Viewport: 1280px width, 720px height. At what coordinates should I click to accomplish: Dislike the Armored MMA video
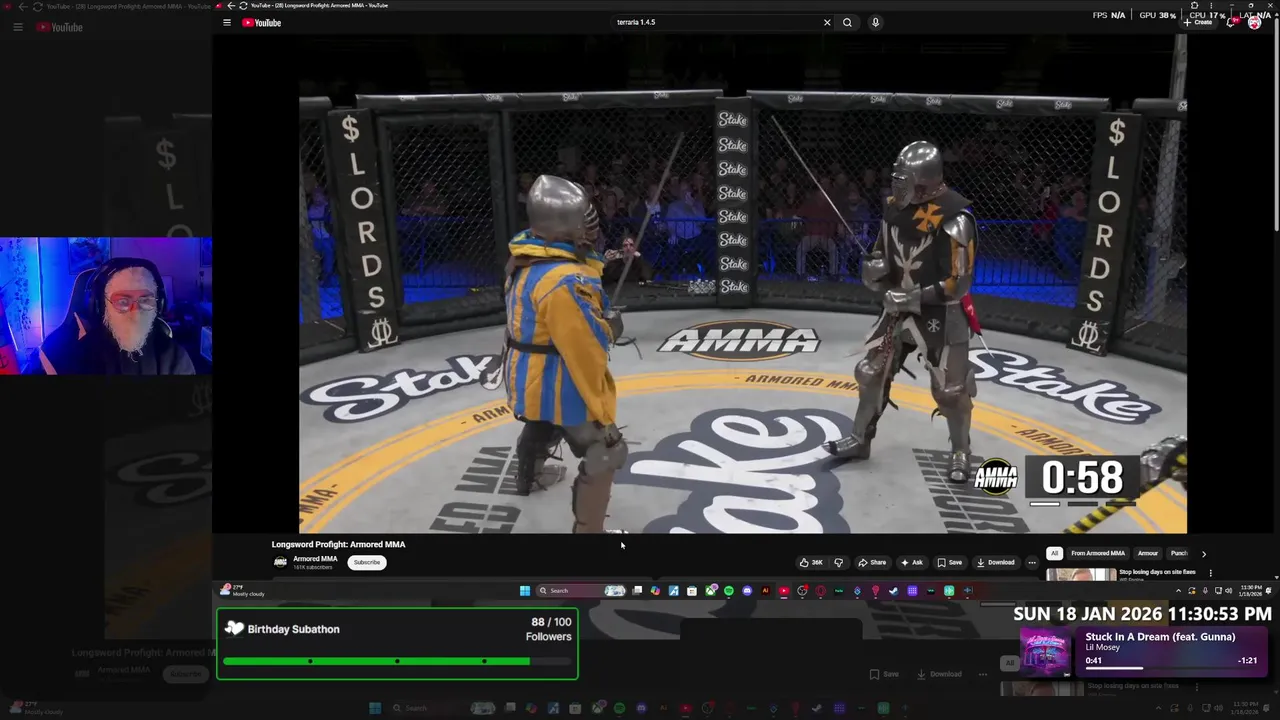coord(839,562)
